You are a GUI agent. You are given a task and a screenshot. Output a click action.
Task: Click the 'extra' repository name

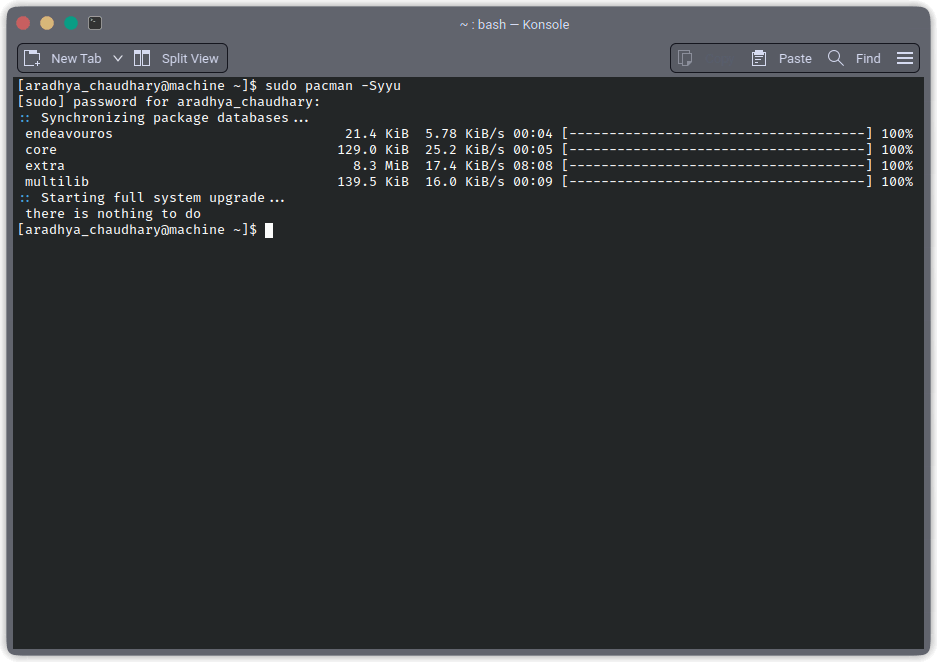tap(45, 166)
